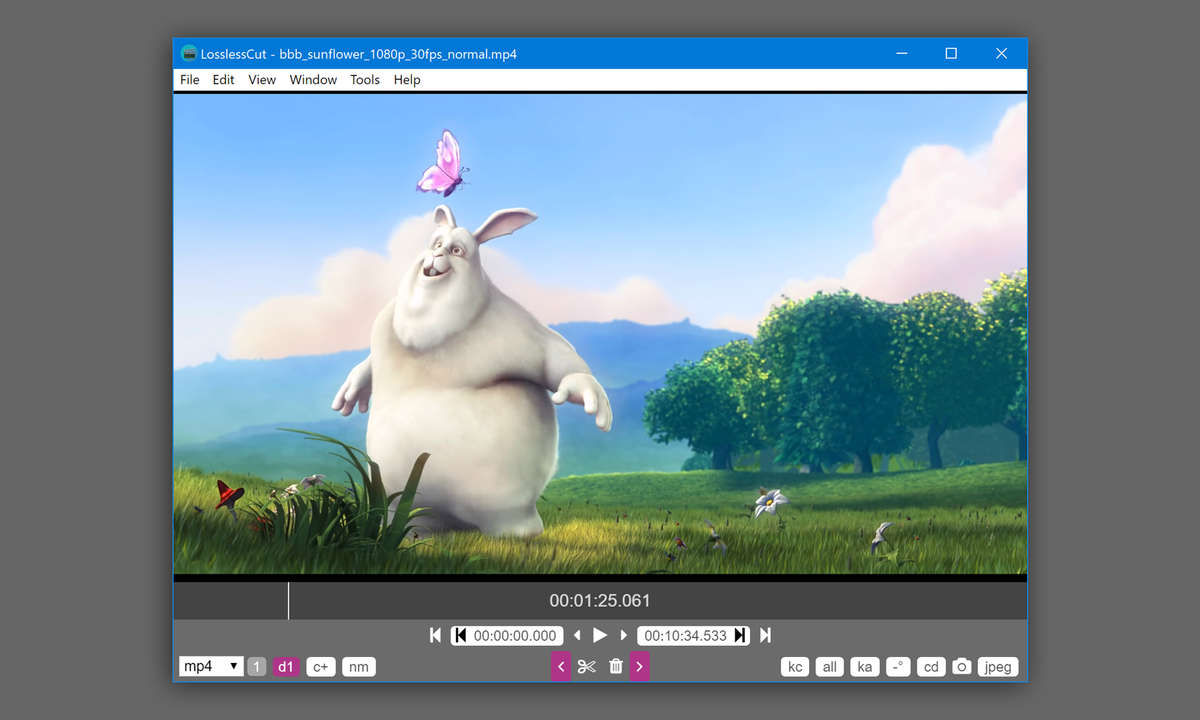Open the Edit menu
This screenshot has height=720, width=1200.
[x=223, y=80]
